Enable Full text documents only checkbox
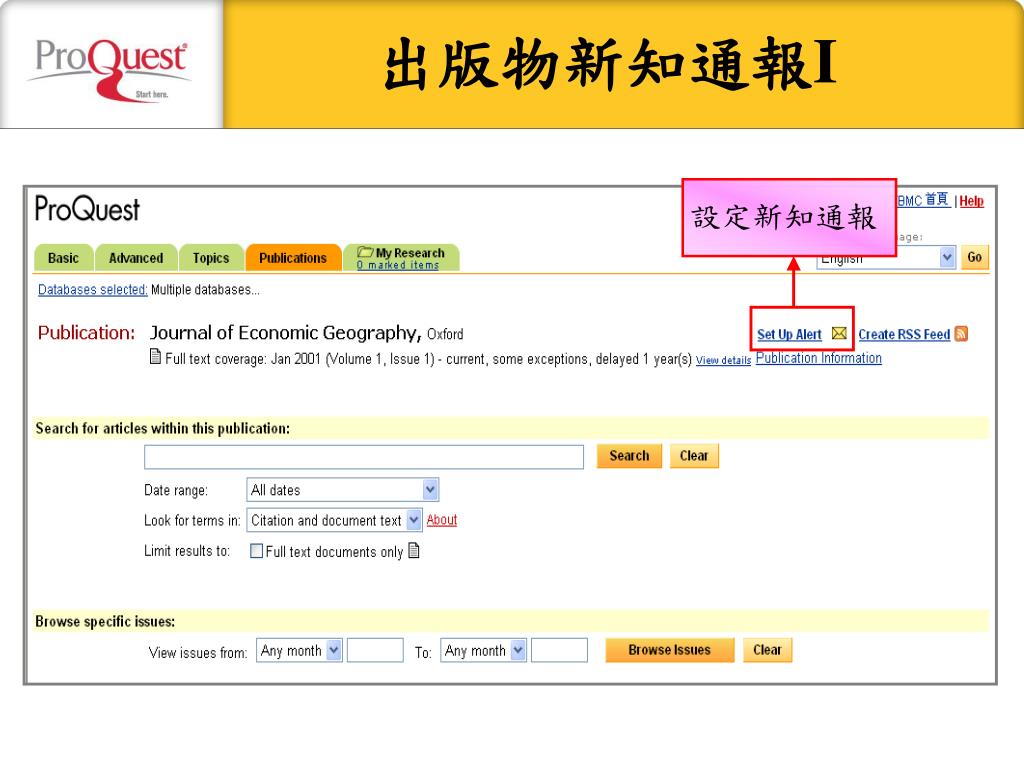Image resolution: width=1024 pixels, height=768 pixels. click(257, 551)
